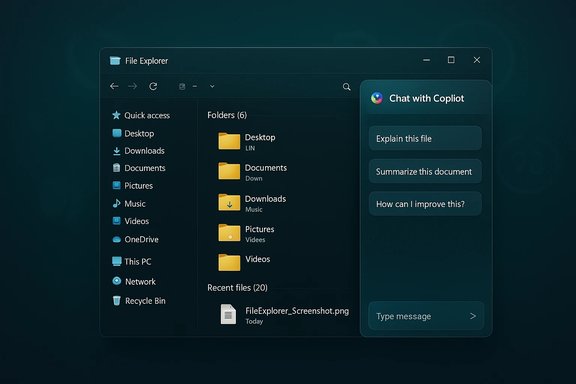Click the sidebar Documents icon
The image size is (576, 384).
(x=116, y=168)
